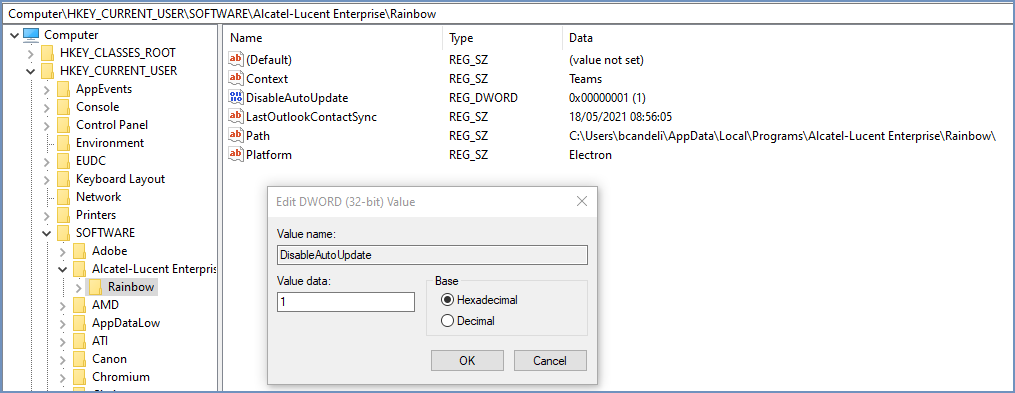The image size is (1015, 393).
Task: Click the string icon of (Default) value
Action: [236, 60]
